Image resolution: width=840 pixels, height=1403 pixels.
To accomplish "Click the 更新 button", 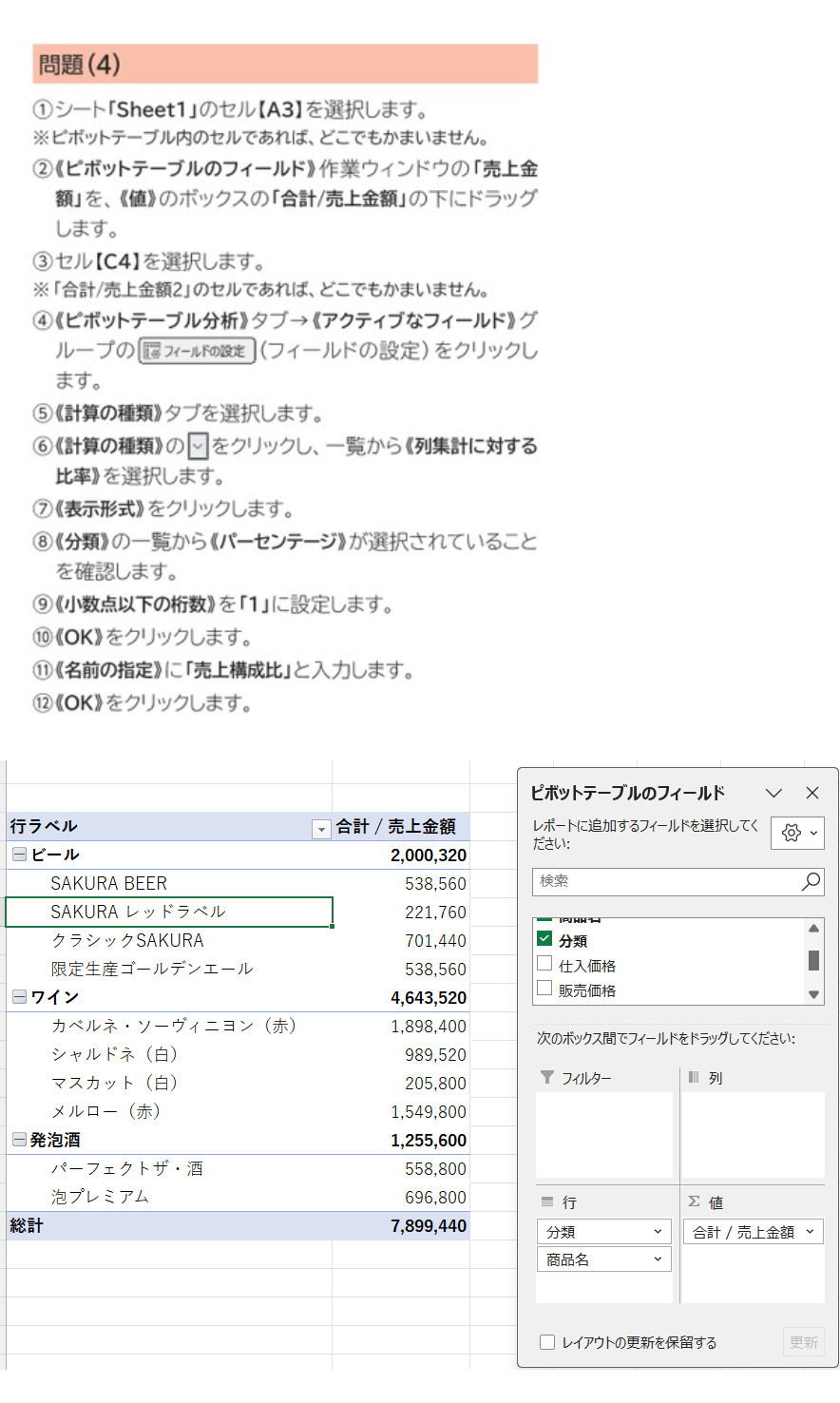I will [x=803, y=1342].
